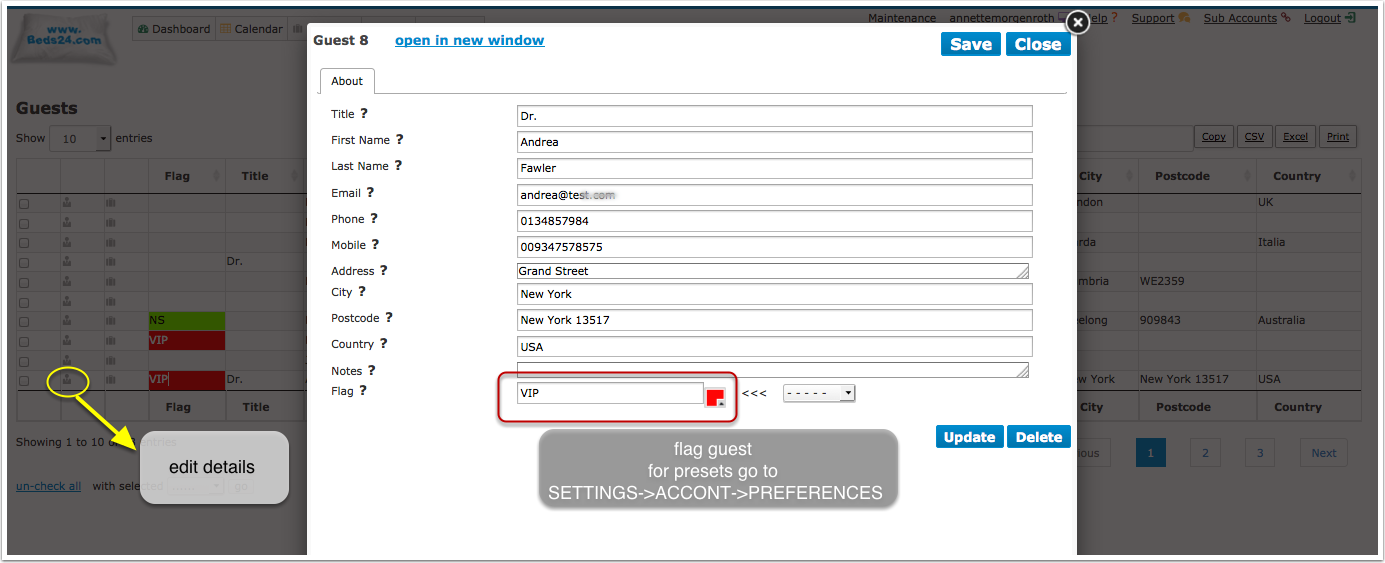Click the edit details icon in the VIP Dr. row
Viewport: 1385px width, 563px height.
pyautogui.click(x=66, y=379)
